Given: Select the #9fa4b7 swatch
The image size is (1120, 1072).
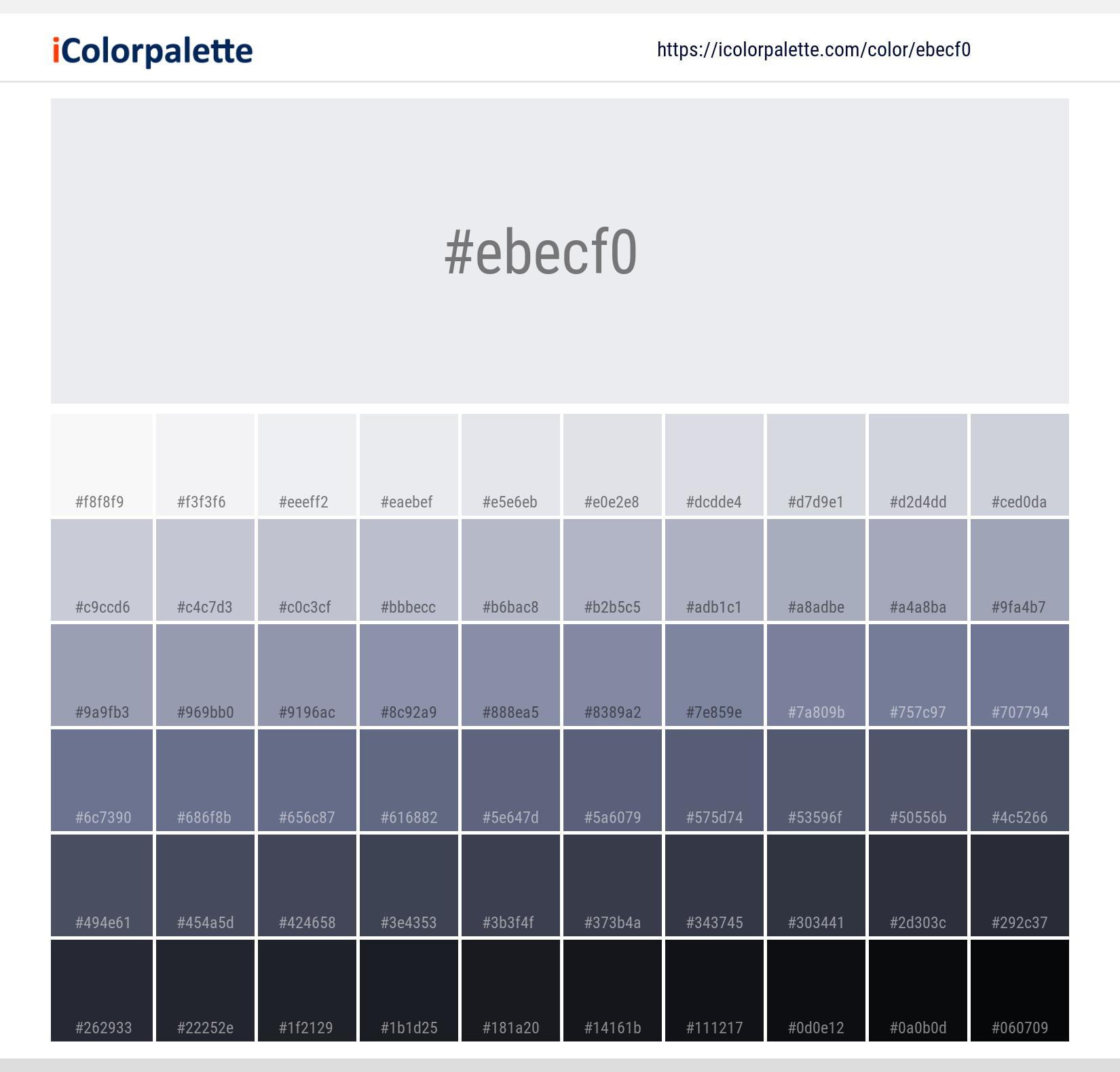Looking at the screenshot, I should (1020, 570).
